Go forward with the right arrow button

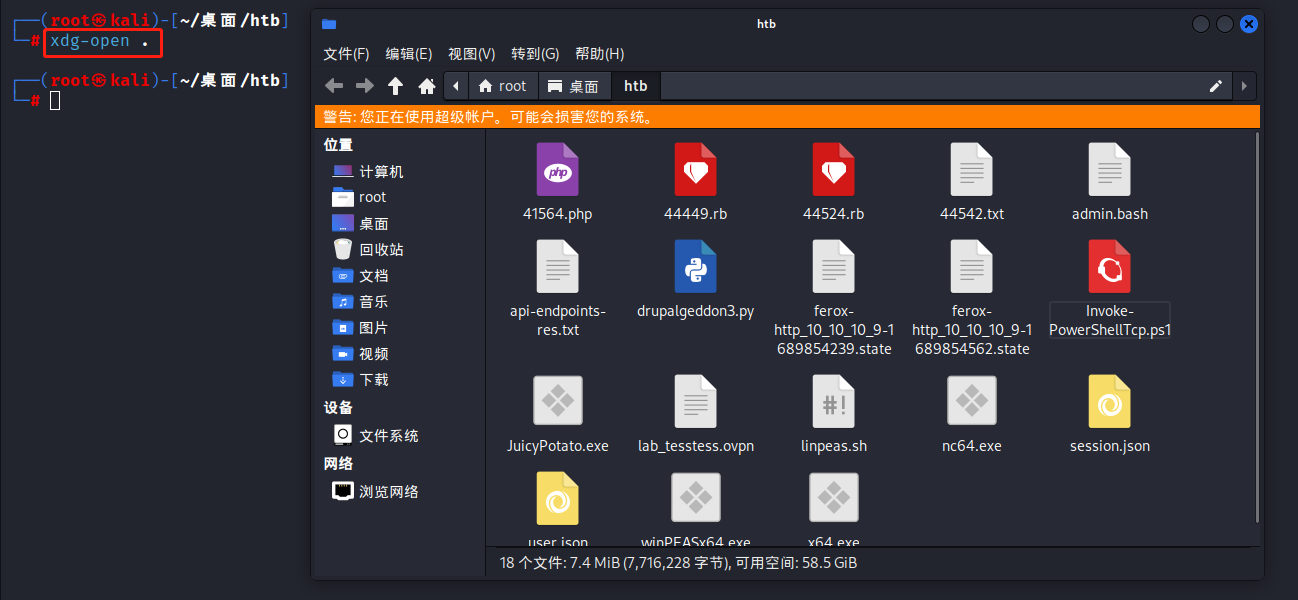(x=365, y=86)
